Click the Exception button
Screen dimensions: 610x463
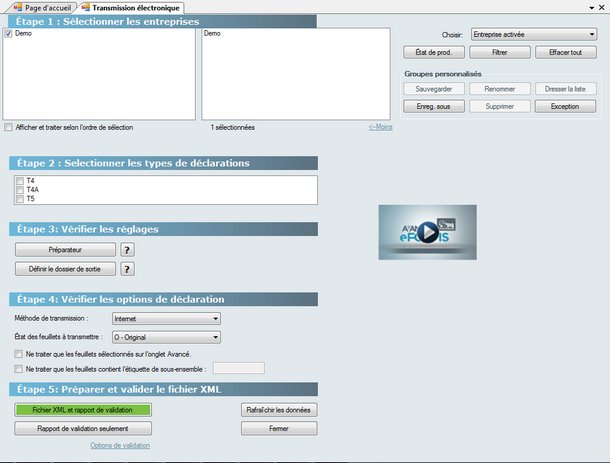pos(565,106)
